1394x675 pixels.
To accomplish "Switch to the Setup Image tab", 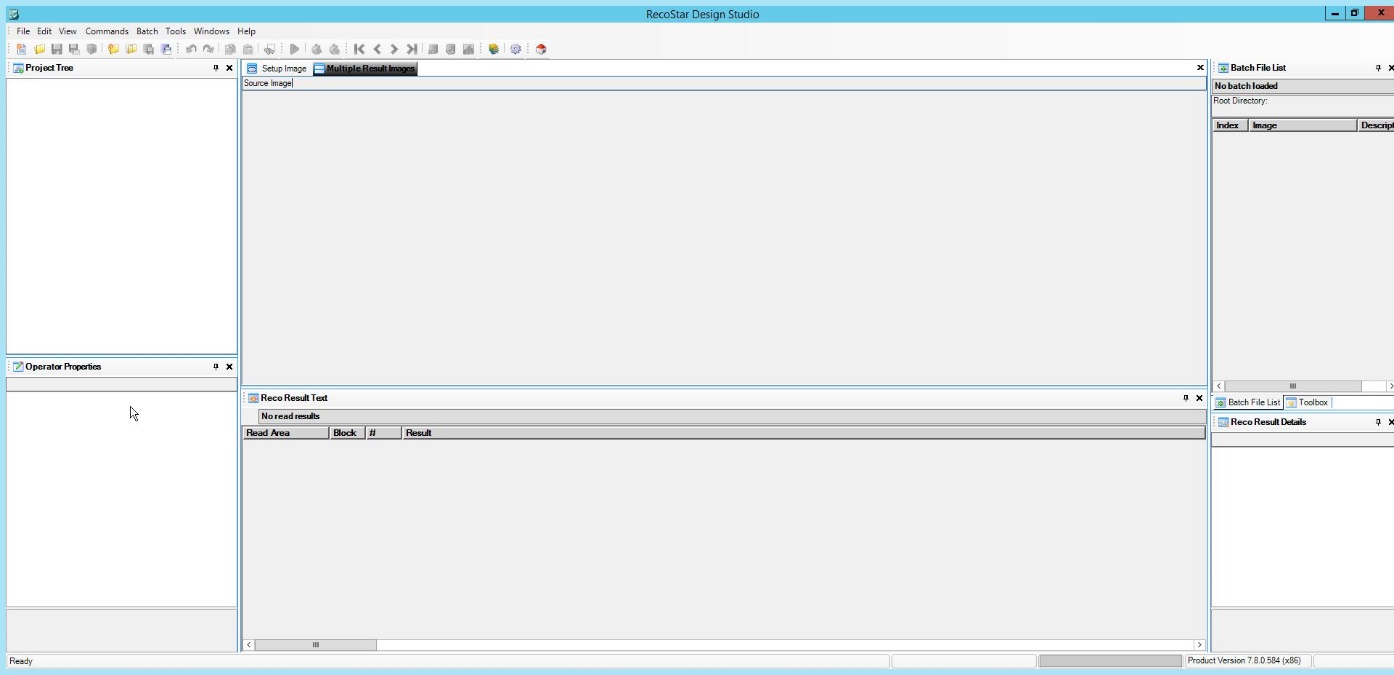I will pos(277,69).
